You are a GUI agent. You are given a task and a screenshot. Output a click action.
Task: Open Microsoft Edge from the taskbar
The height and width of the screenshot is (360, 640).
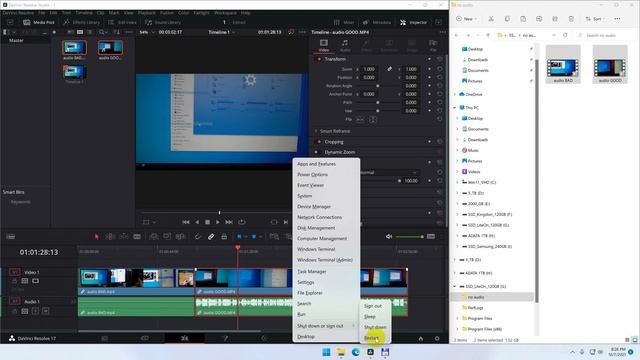click(x=356, y=352)
